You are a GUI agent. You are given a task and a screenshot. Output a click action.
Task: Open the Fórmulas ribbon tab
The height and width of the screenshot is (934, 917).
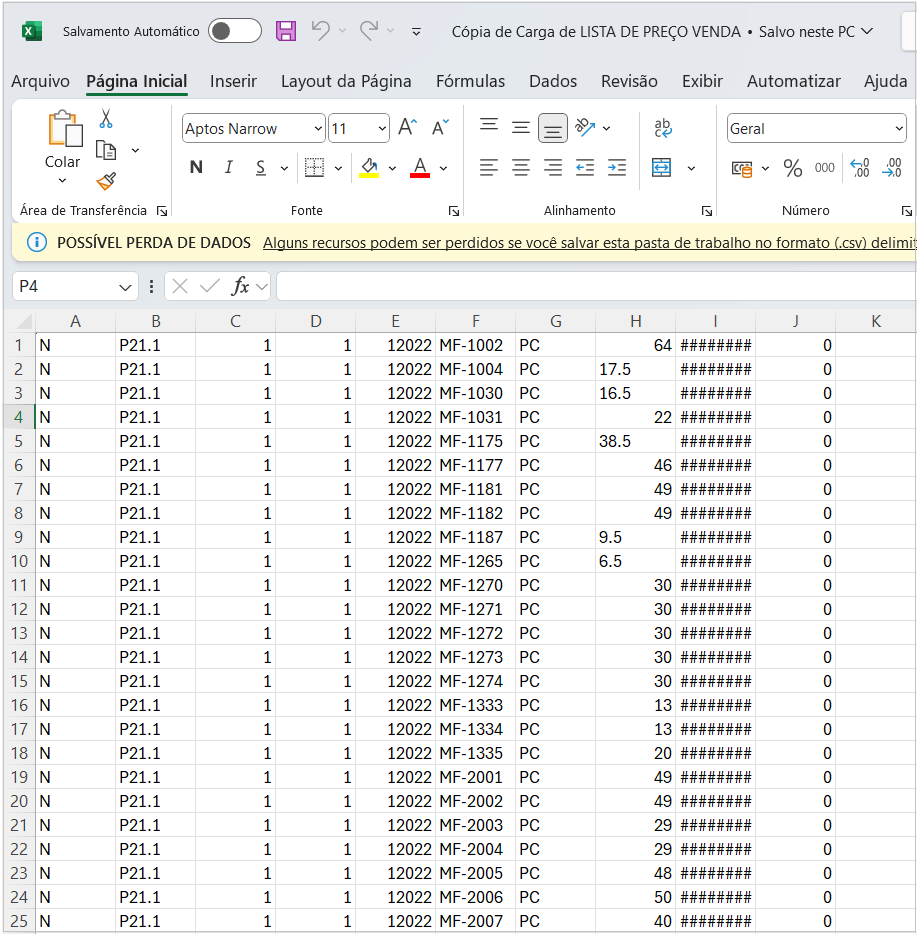click(x=470, y=81)
